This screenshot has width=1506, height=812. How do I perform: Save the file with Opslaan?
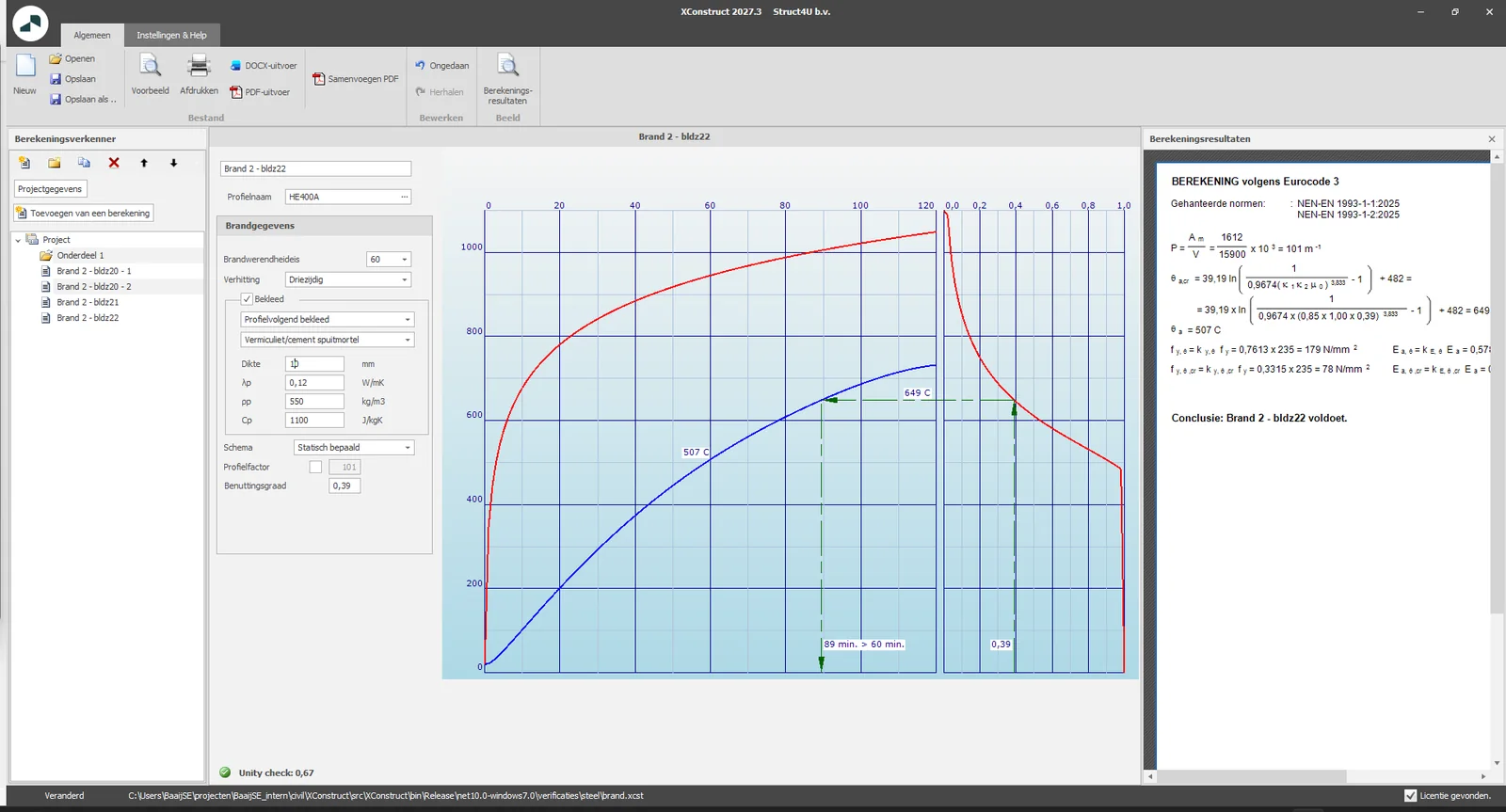point(72,79)
